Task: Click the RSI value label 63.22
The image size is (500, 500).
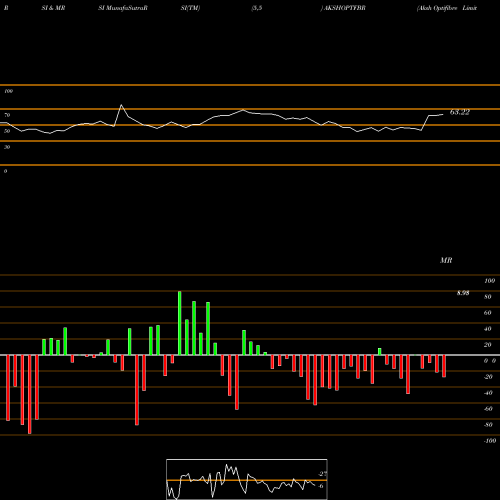Action: point(460,112)
